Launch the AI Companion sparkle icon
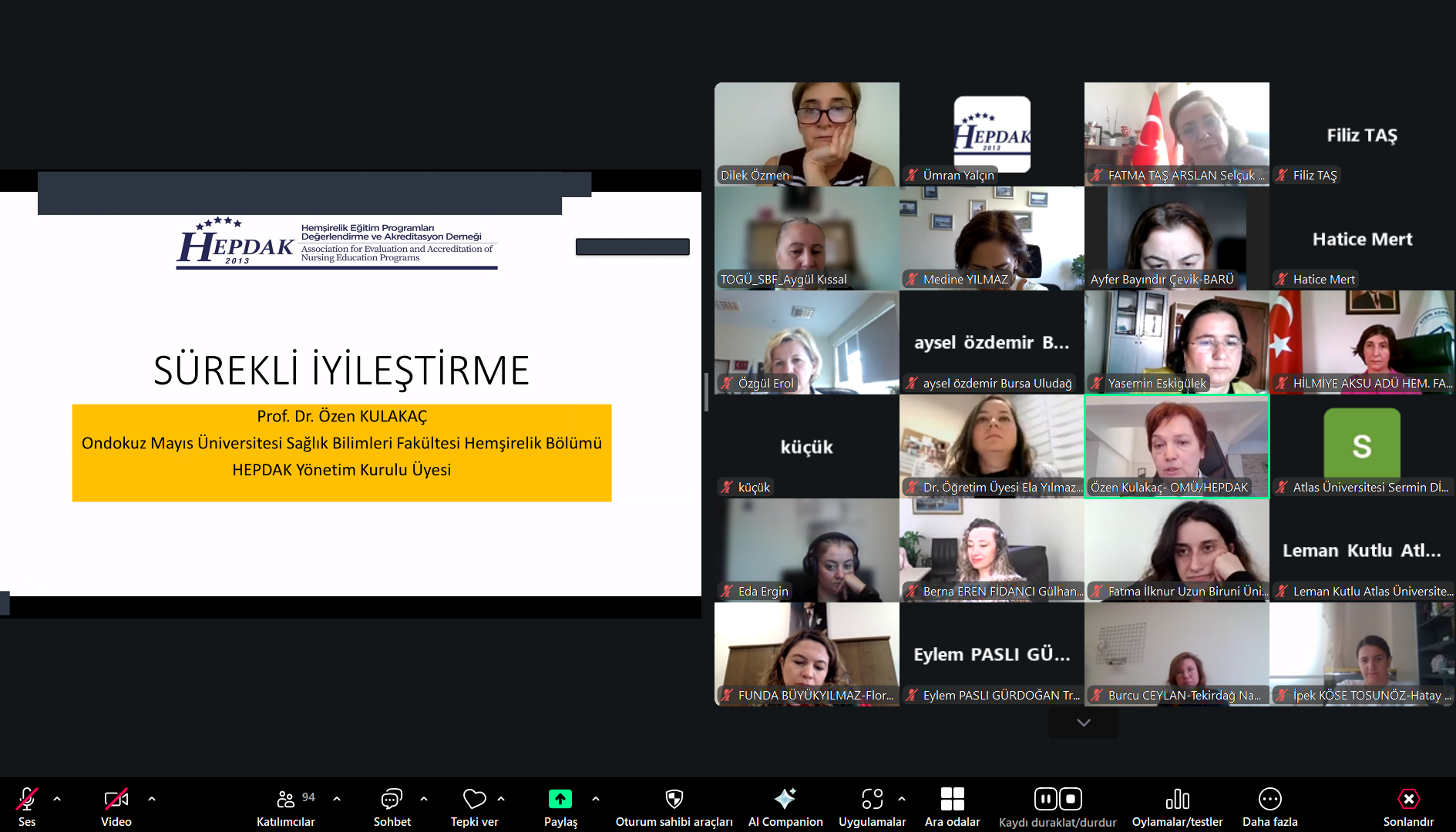1456x832 pixels. click(785, 799)
